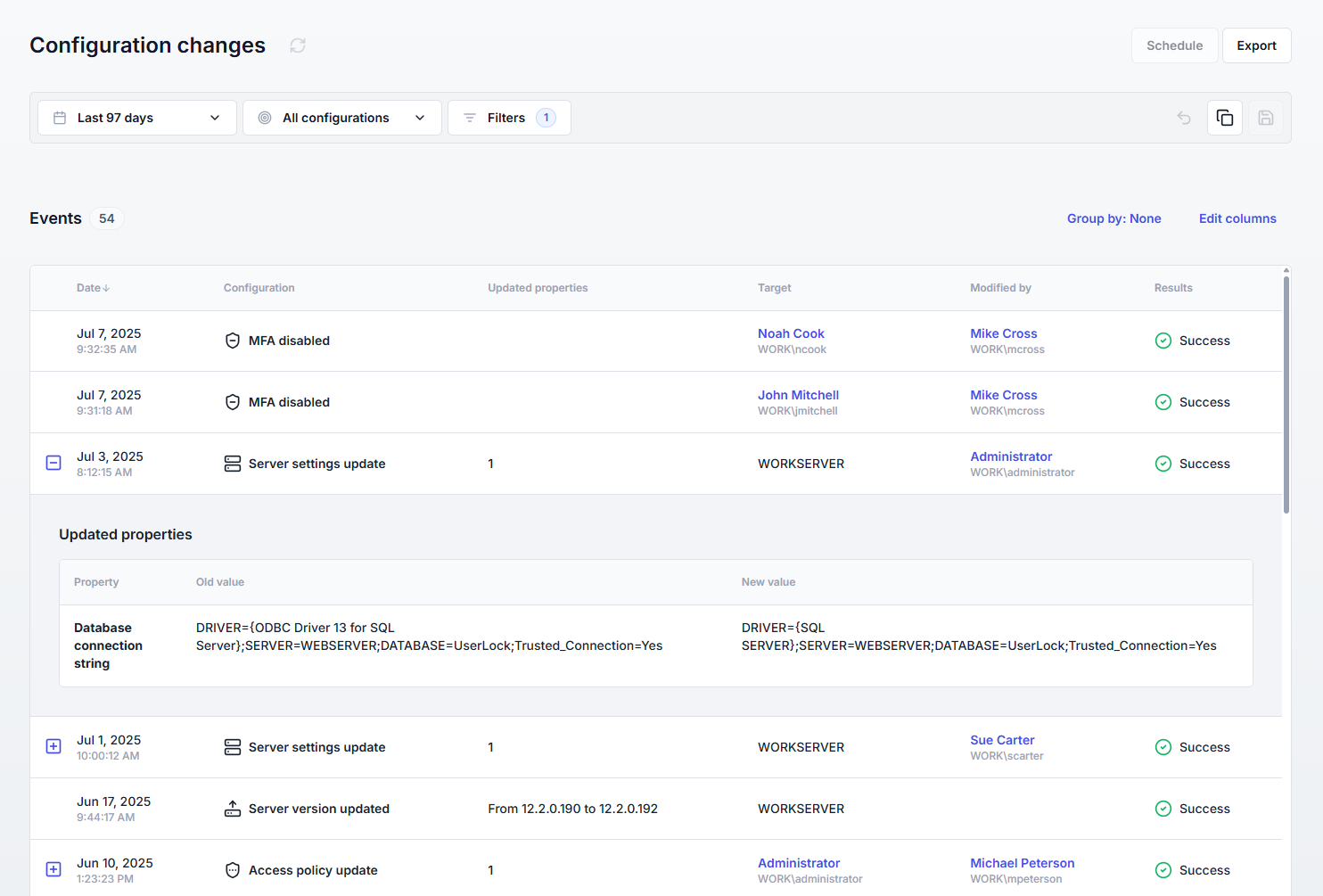The width and height of the screenshot is (1323, 896).
Task: Click the calendar icon in the date range selector
Action: [x=59, y=117]
